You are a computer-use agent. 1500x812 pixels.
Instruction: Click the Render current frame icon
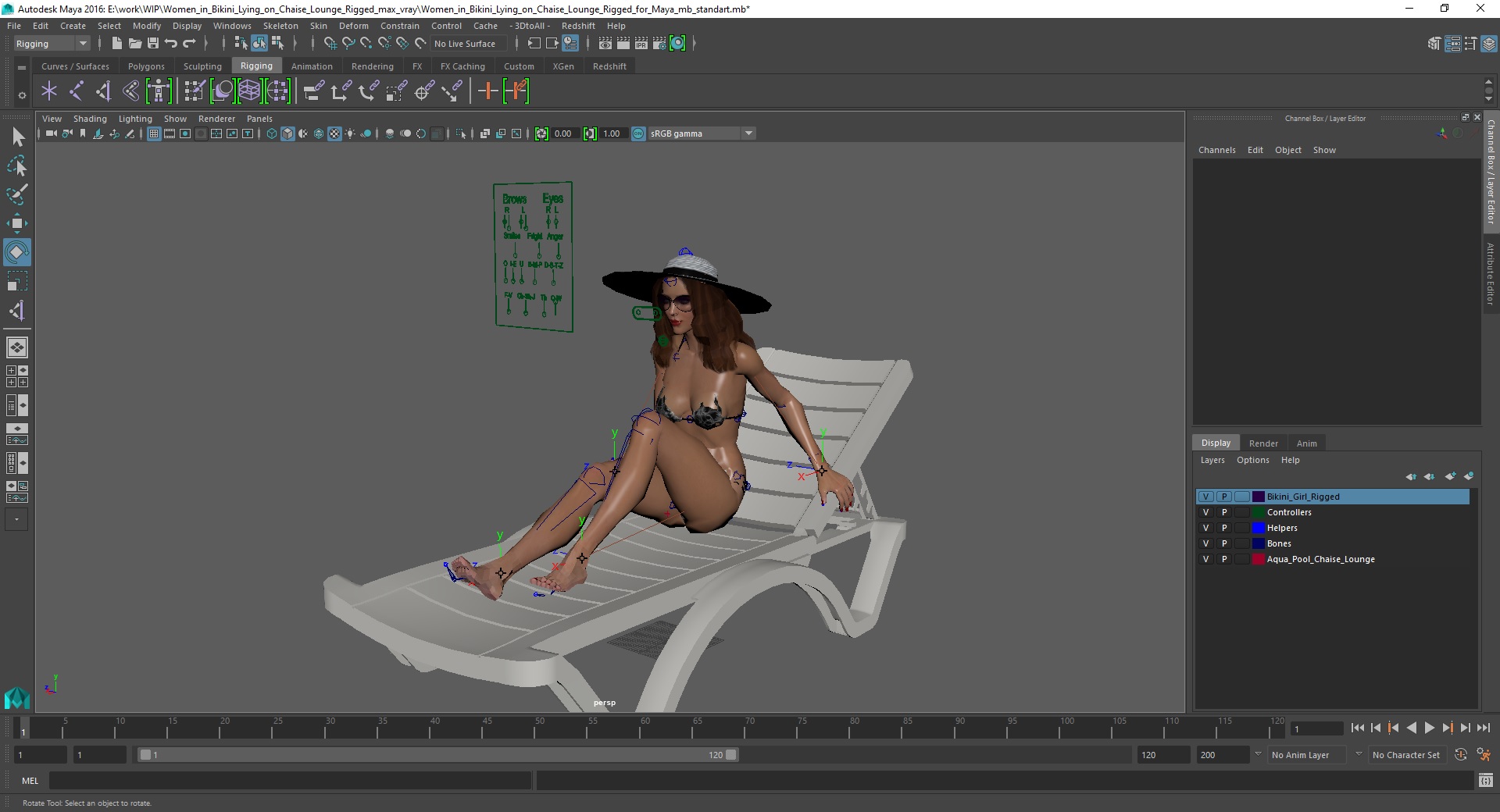point(623,44)
